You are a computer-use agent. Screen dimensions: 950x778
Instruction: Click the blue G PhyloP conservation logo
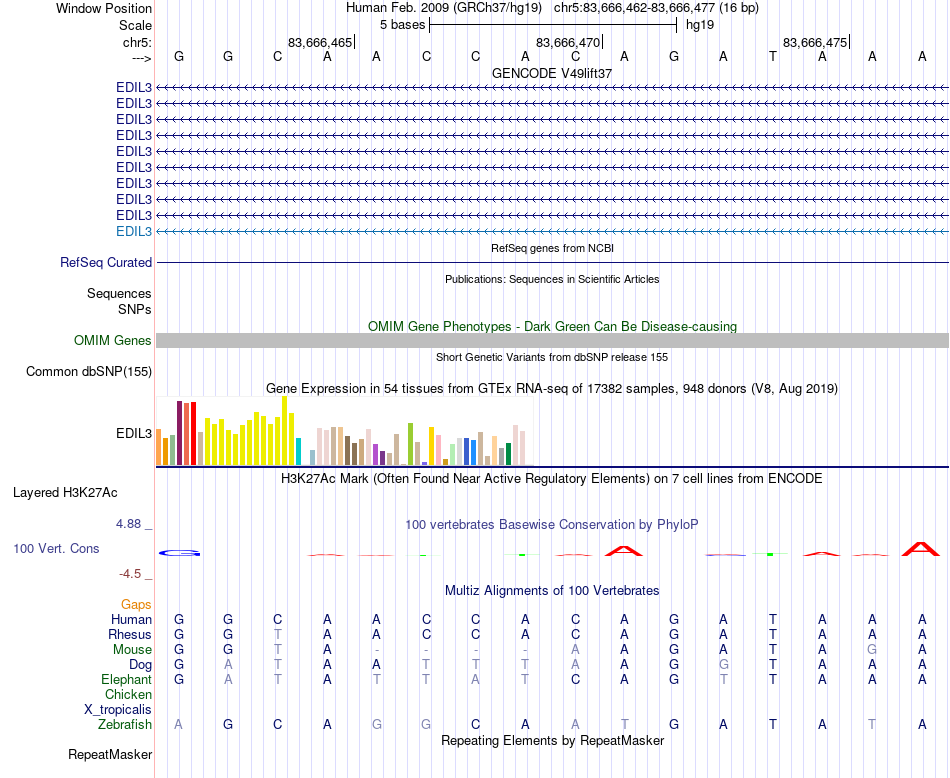(179, 553)
